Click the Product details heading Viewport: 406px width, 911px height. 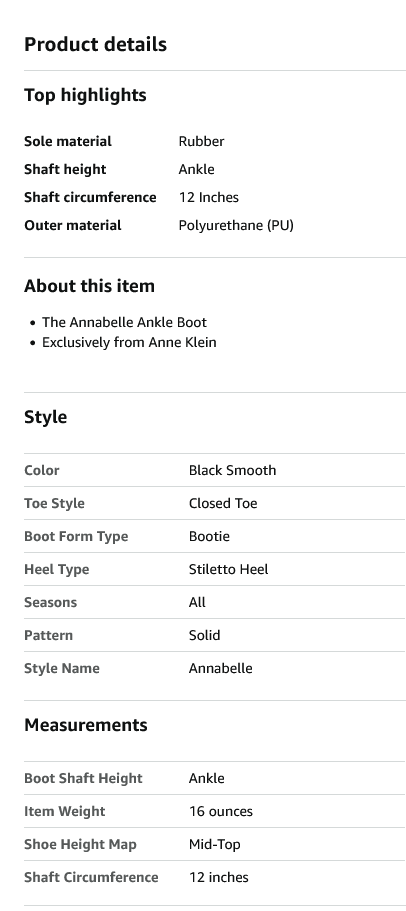pyautogui.click(x=95, y=44)
